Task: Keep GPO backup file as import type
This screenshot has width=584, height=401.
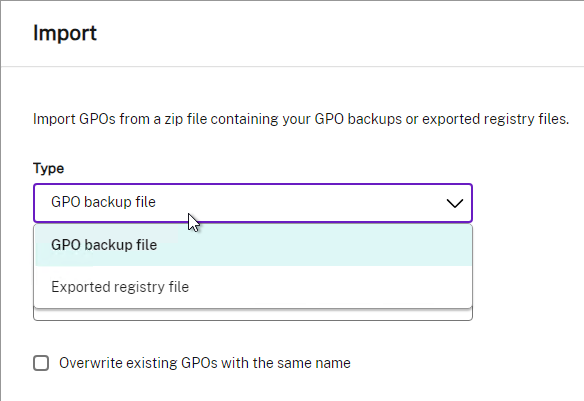Action: click(x=253, y=245)
